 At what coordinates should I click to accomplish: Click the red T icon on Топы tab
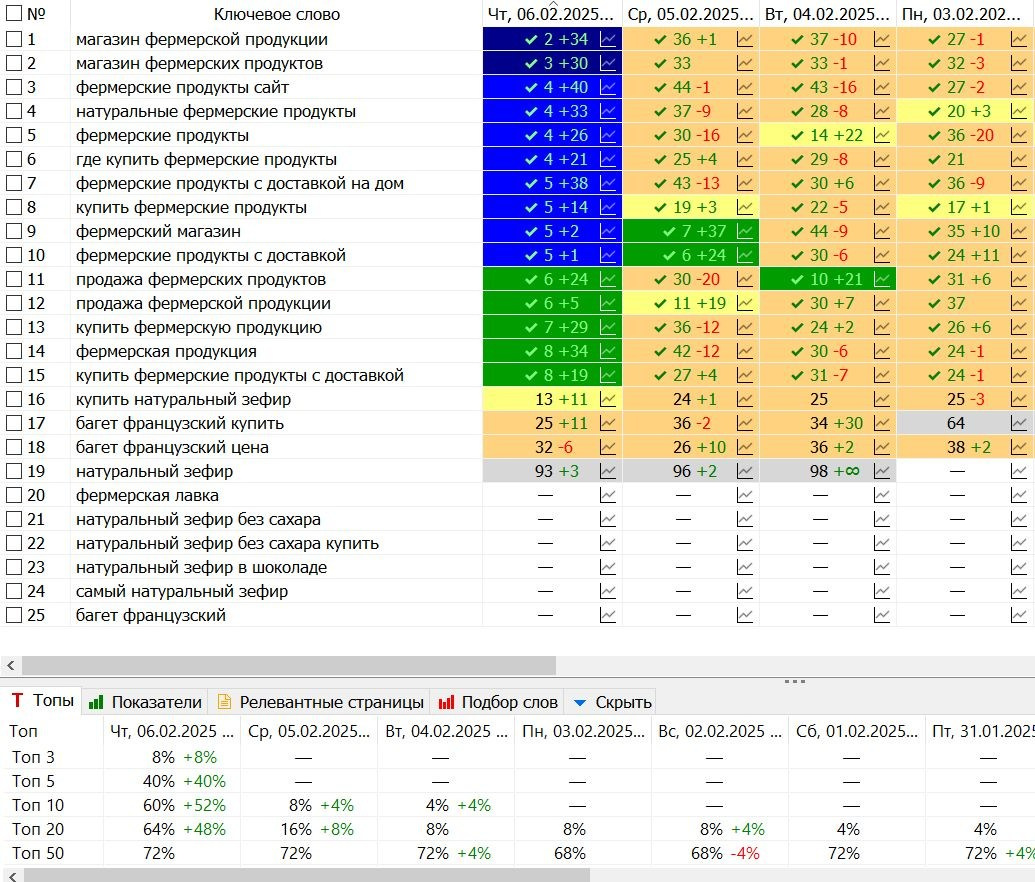(x=20, y=701)
